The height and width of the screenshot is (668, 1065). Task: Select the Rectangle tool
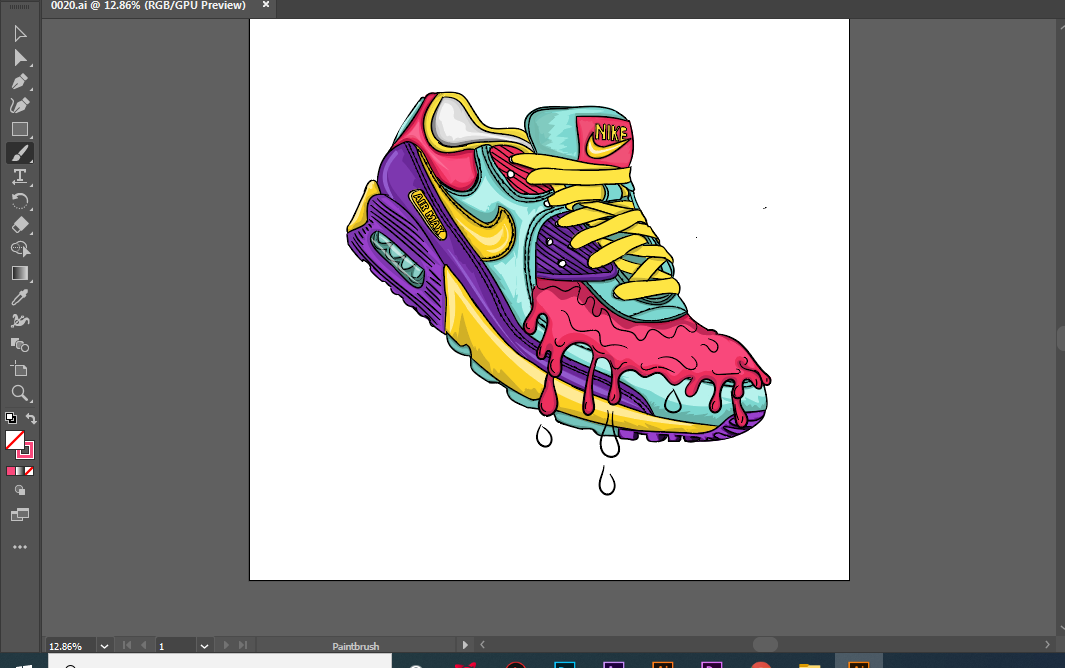(x=20, y=129)
